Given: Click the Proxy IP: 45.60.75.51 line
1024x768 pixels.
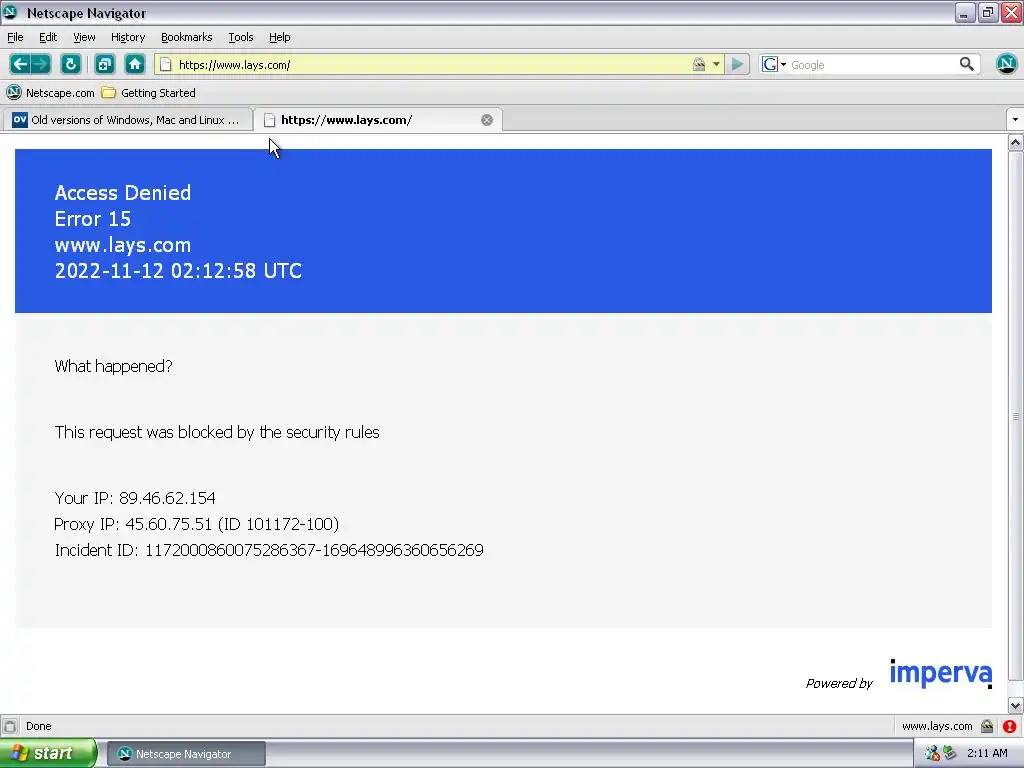Looking at the screenshot, I should (197, 524).
